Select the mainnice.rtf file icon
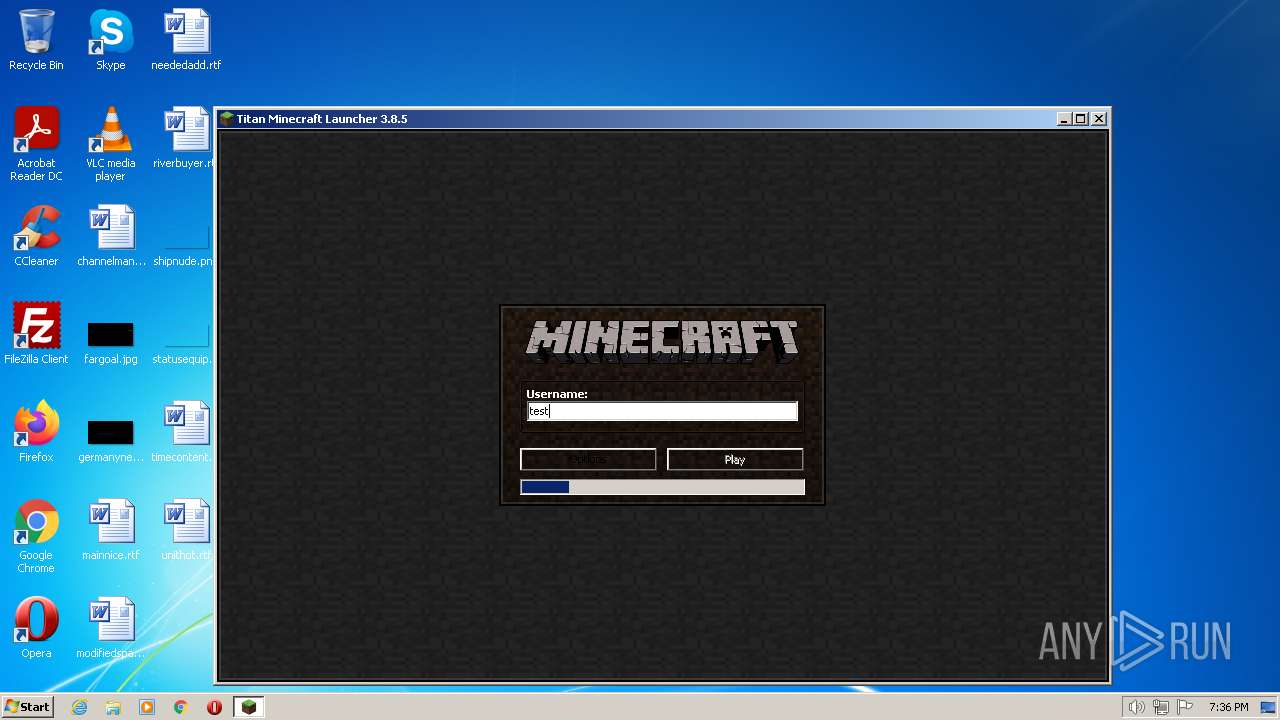 point(110,530)
